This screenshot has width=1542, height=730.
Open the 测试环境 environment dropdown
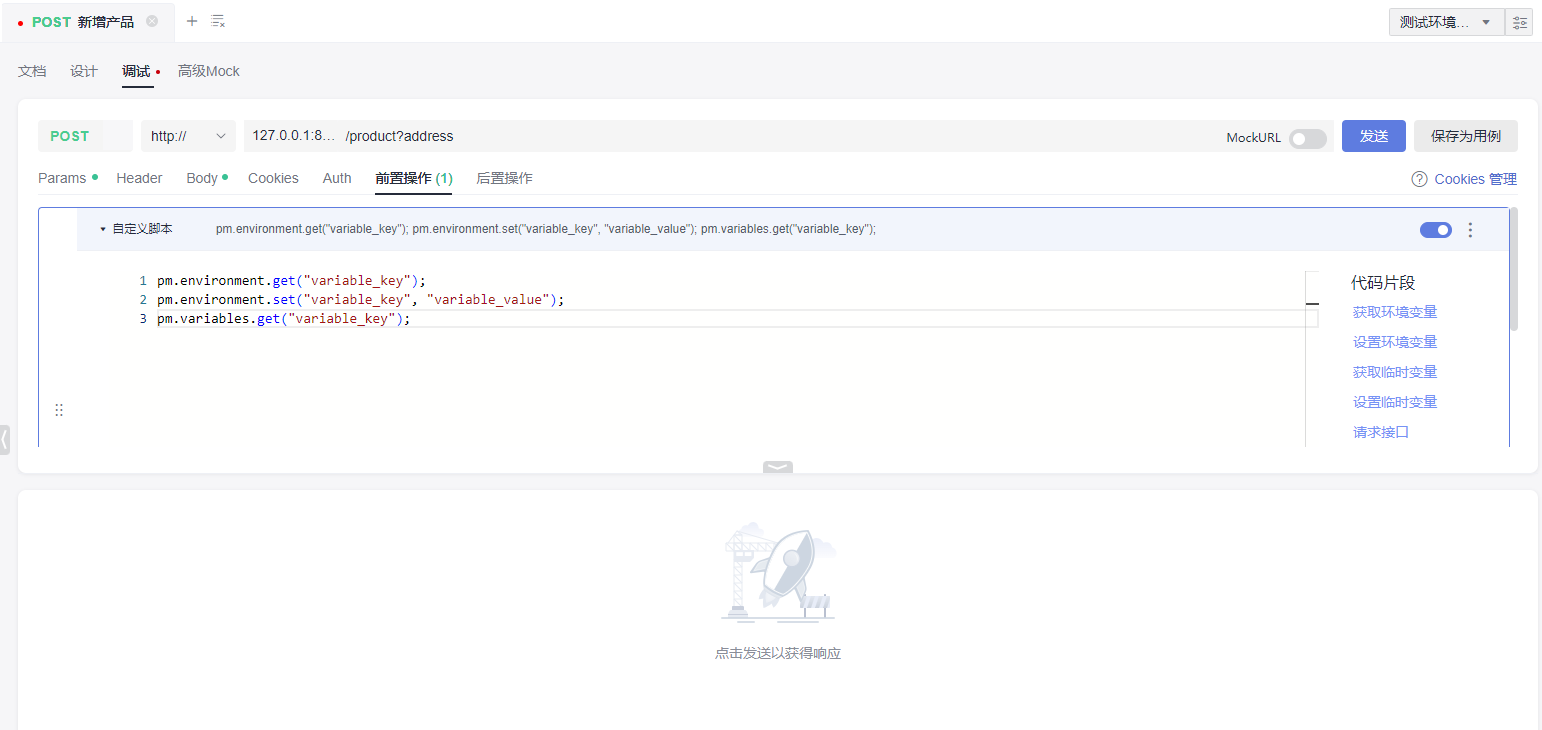(1446, 22)
